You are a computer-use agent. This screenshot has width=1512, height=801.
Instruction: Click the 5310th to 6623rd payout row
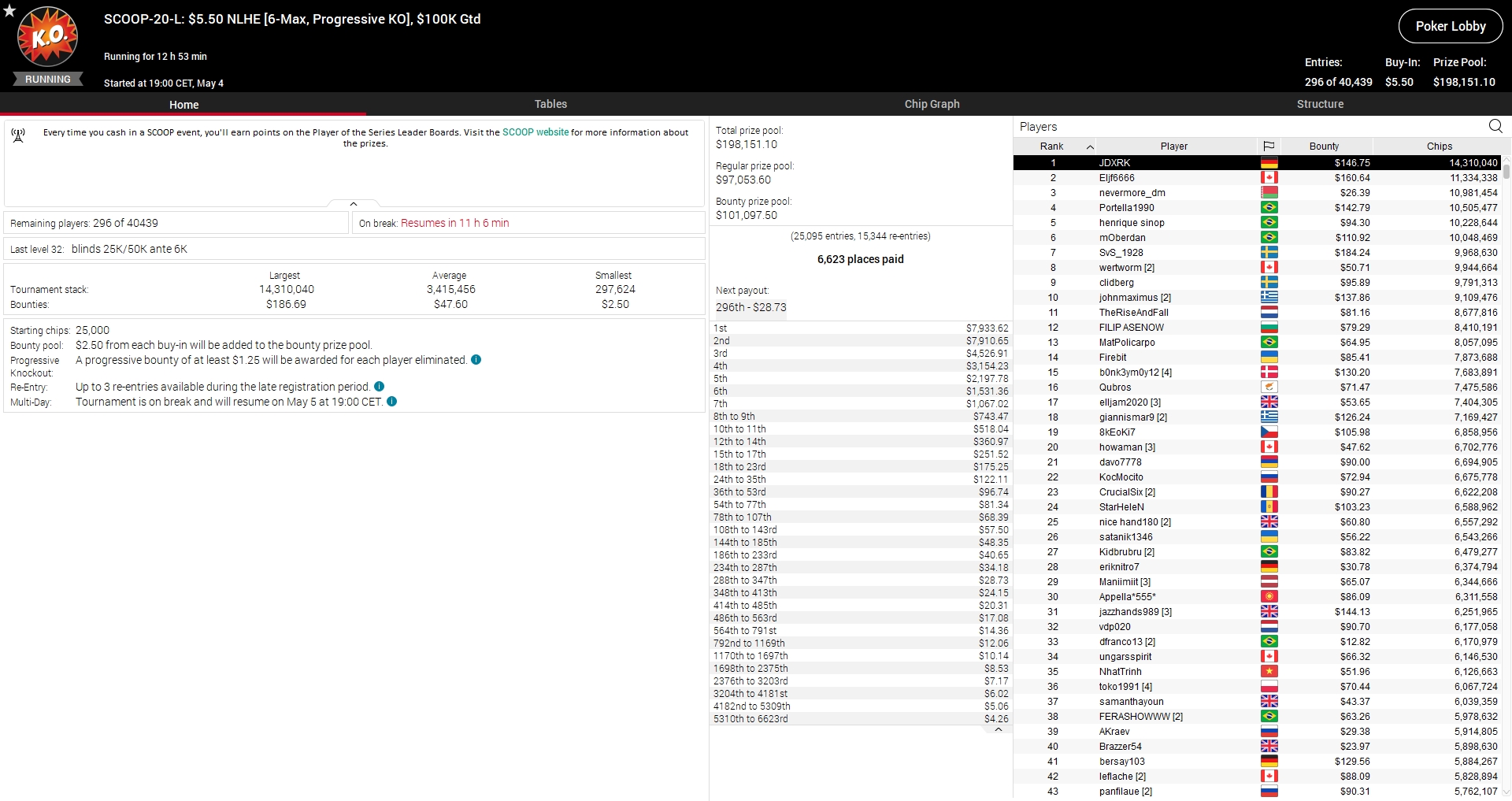coord(861,719)
